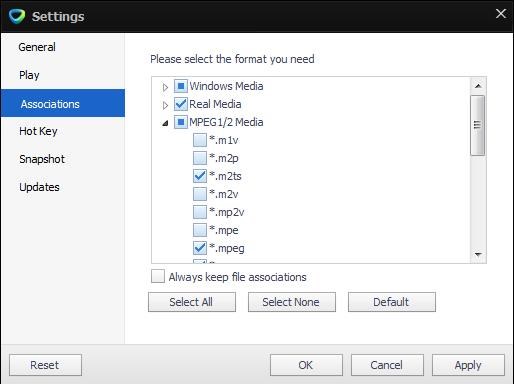Toggle the Windows Media group checkbox

181,86
